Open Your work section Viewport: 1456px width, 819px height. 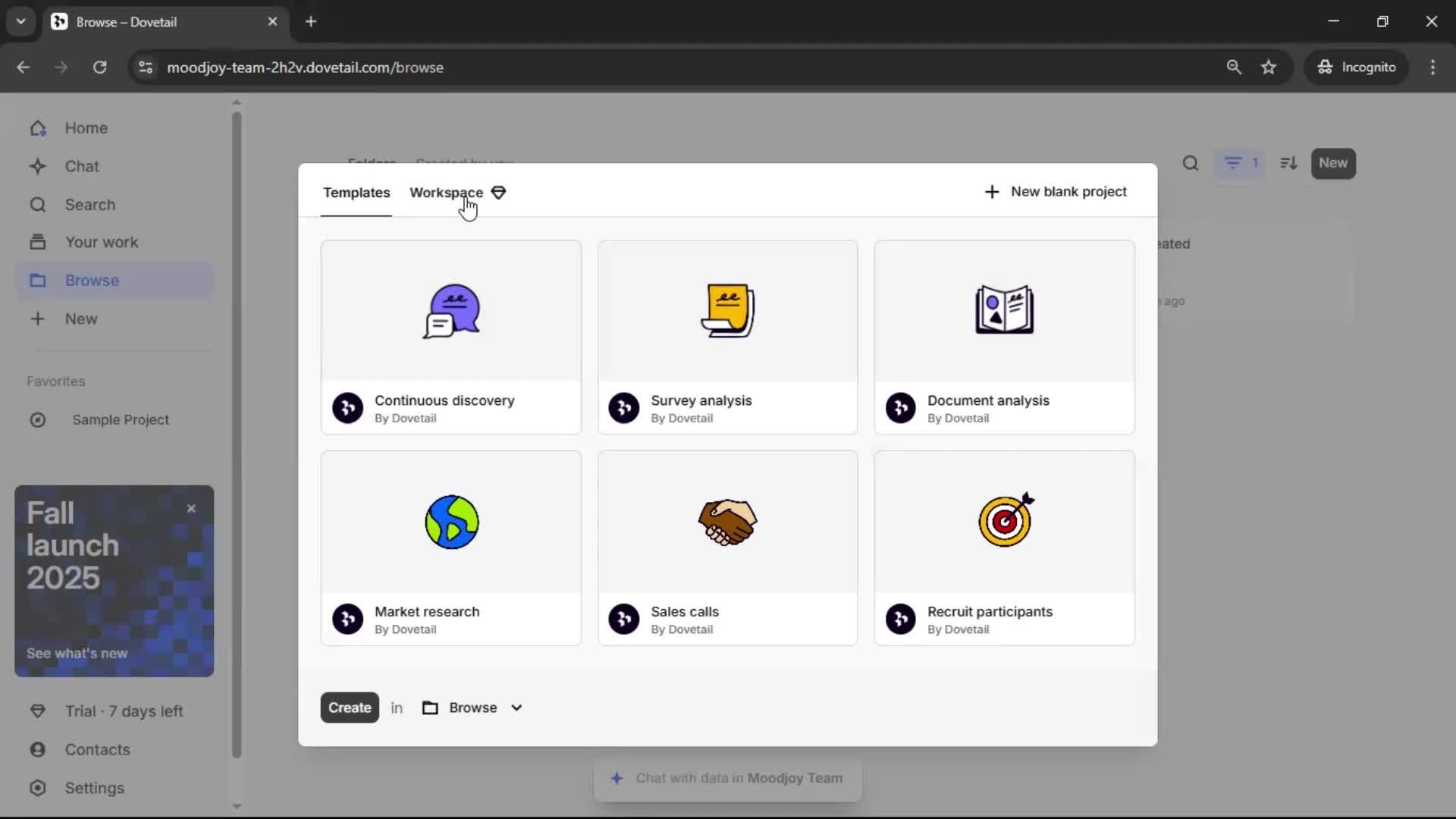101,242
